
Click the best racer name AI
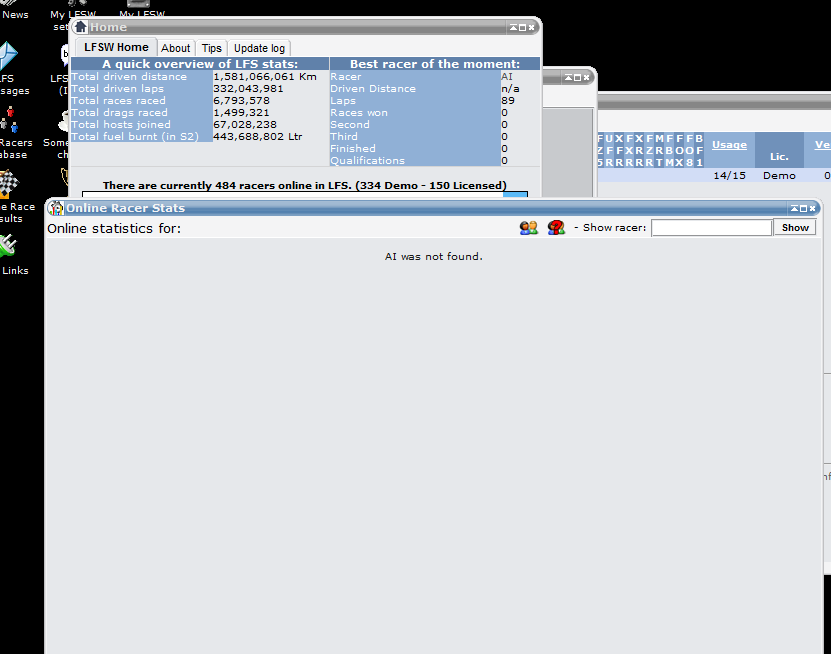point(507,77)
